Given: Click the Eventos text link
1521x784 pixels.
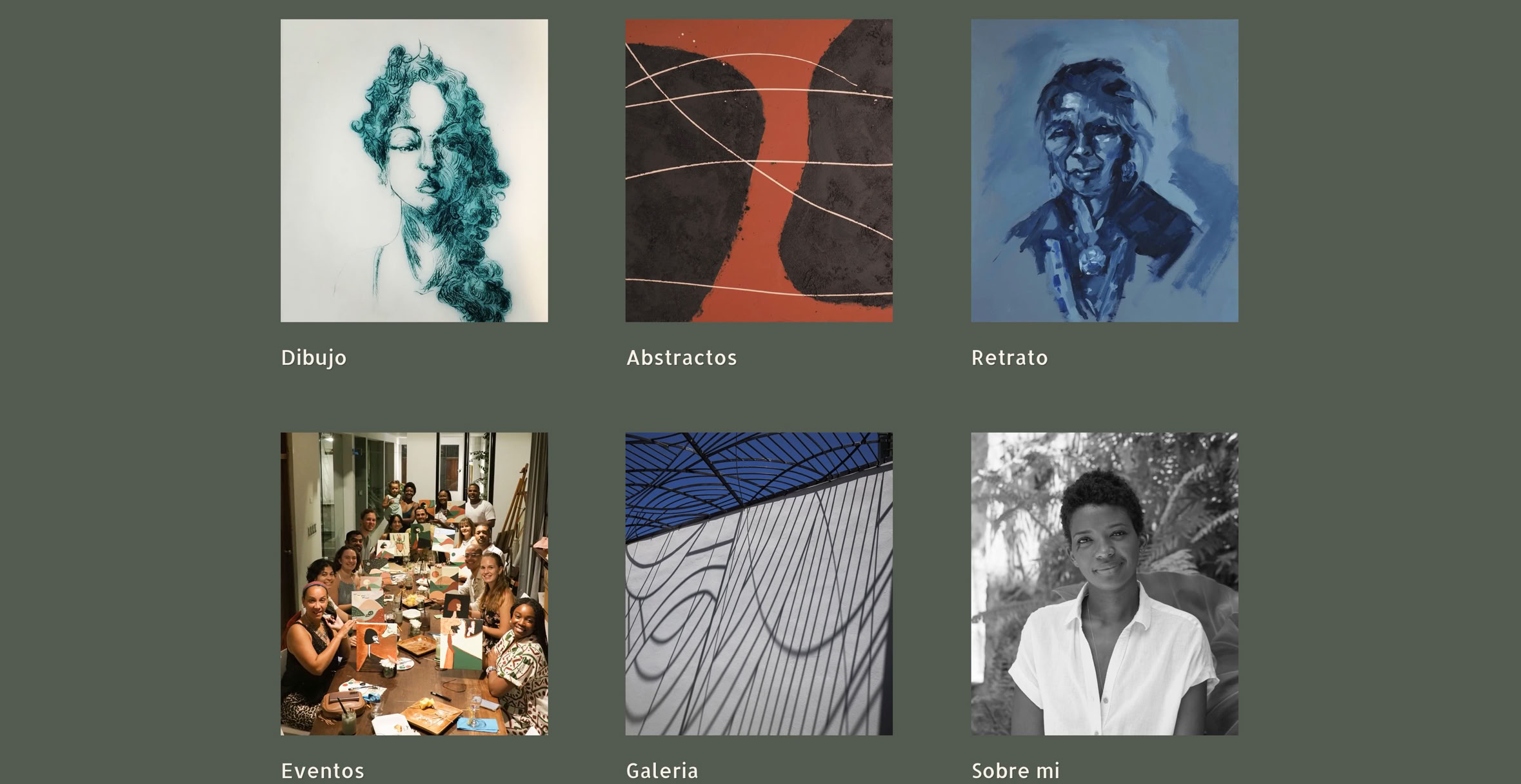Looking at the screenshot, I should [x=323, y=770].
